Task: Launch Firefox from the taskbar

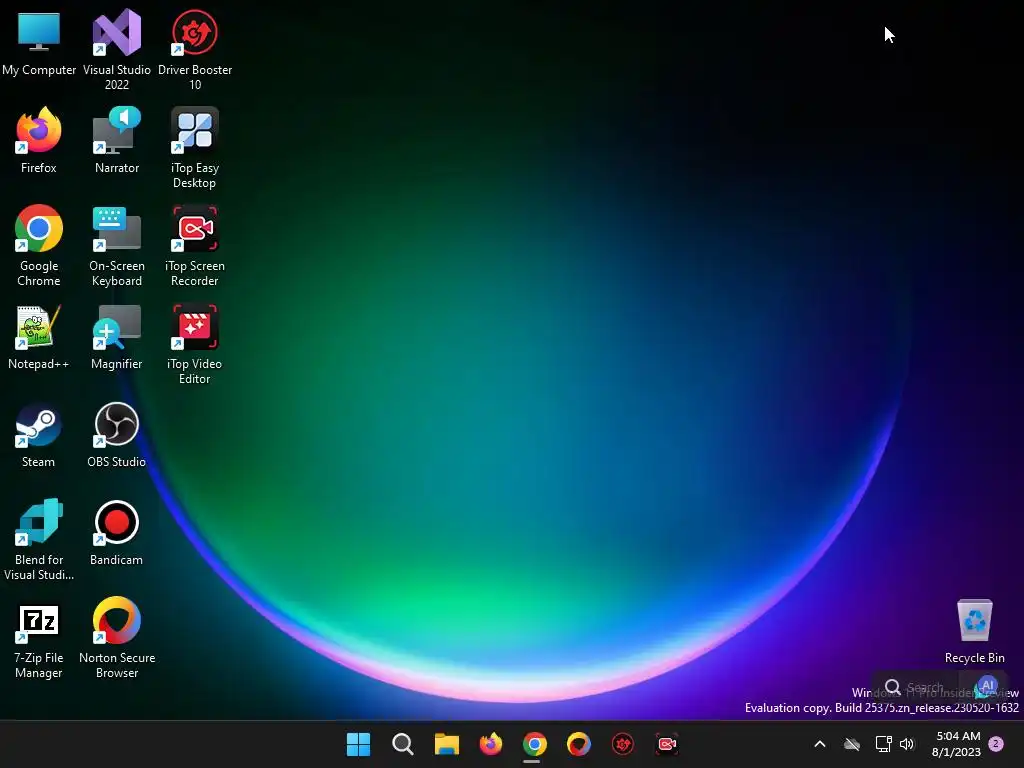Action: tap(490, 744)
